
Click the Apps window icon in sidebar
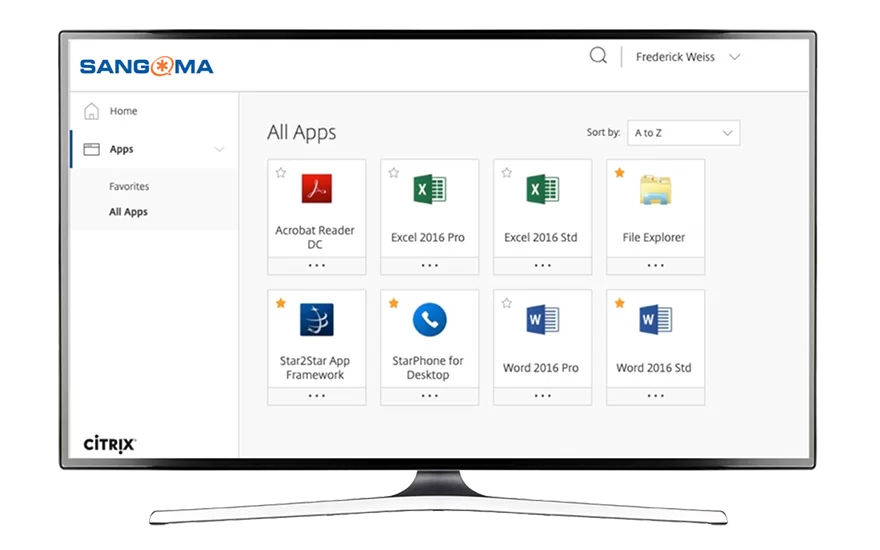(x=91, y=149)
